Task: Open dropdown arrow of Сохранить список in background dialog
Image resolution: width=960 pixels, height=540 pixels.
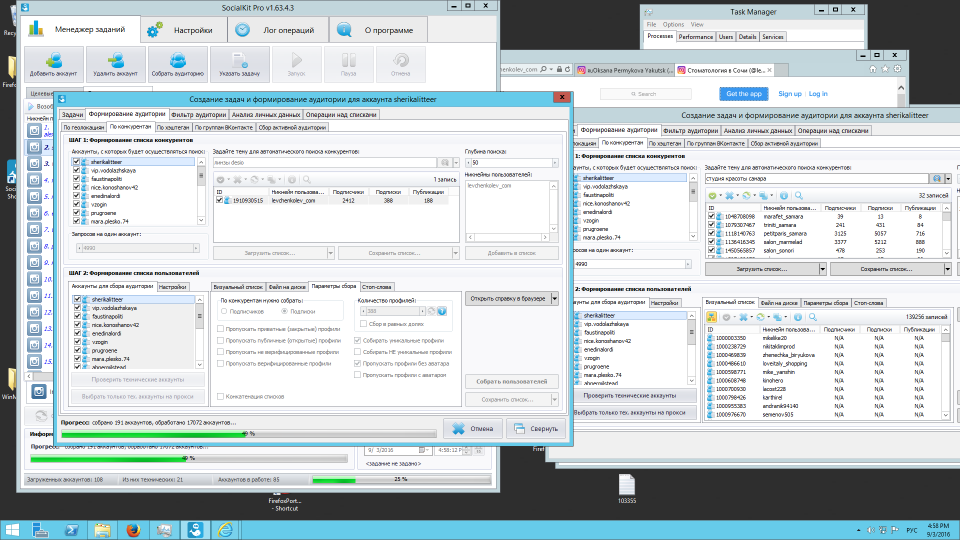Action: [x=948, y=269]
